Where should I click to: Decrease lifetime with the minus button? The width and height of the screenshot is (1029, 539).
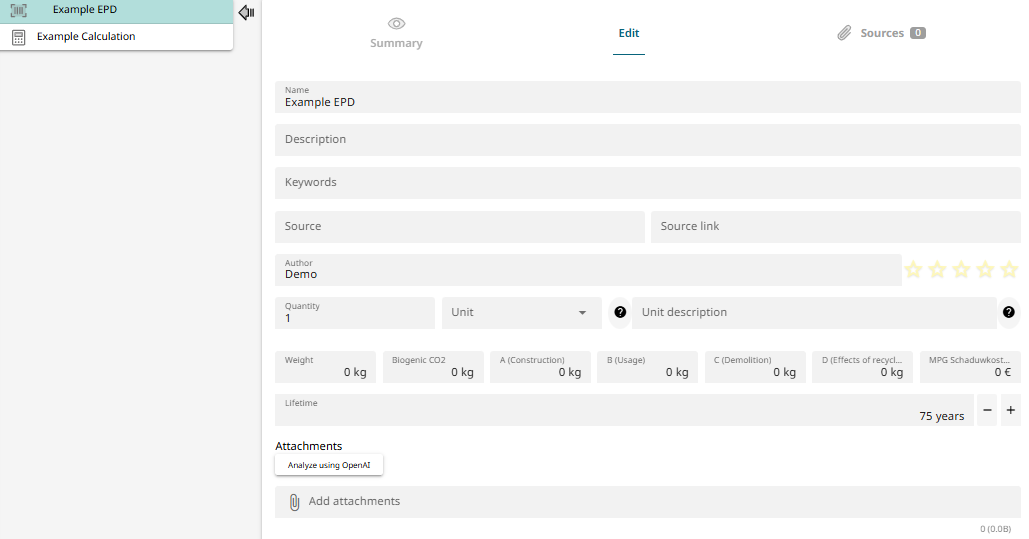coord(987,410)
